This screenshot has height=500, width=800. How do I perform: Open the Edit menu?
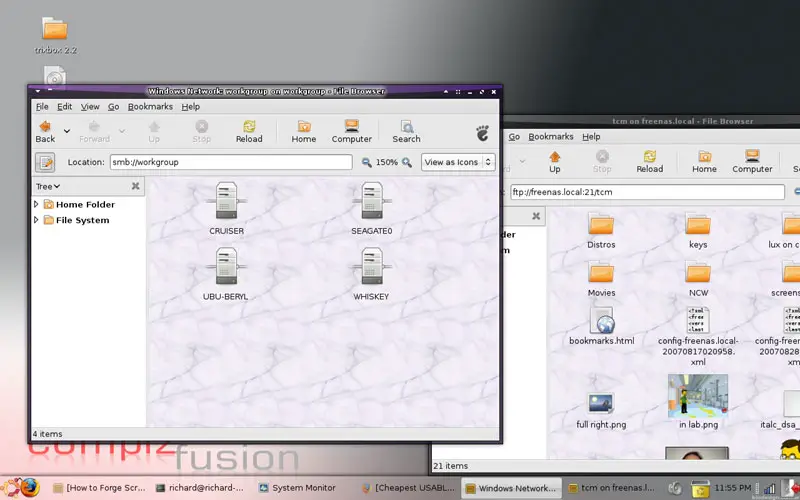pos(64,107)
